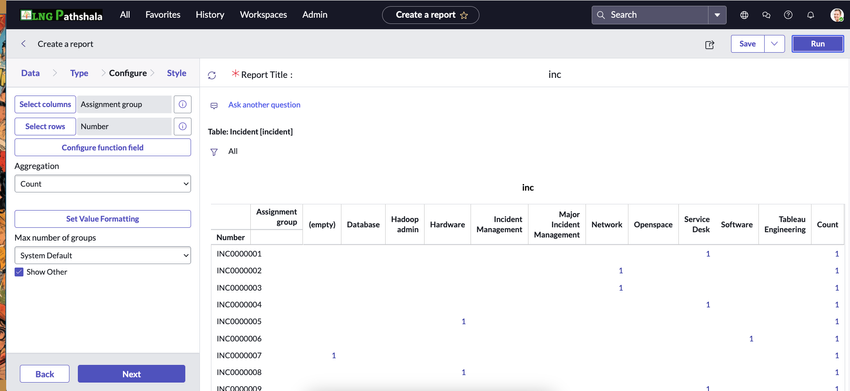Click the Set Value Formatting button
Viewport: 850px width, 391px height.
click(x=102, y=219)
